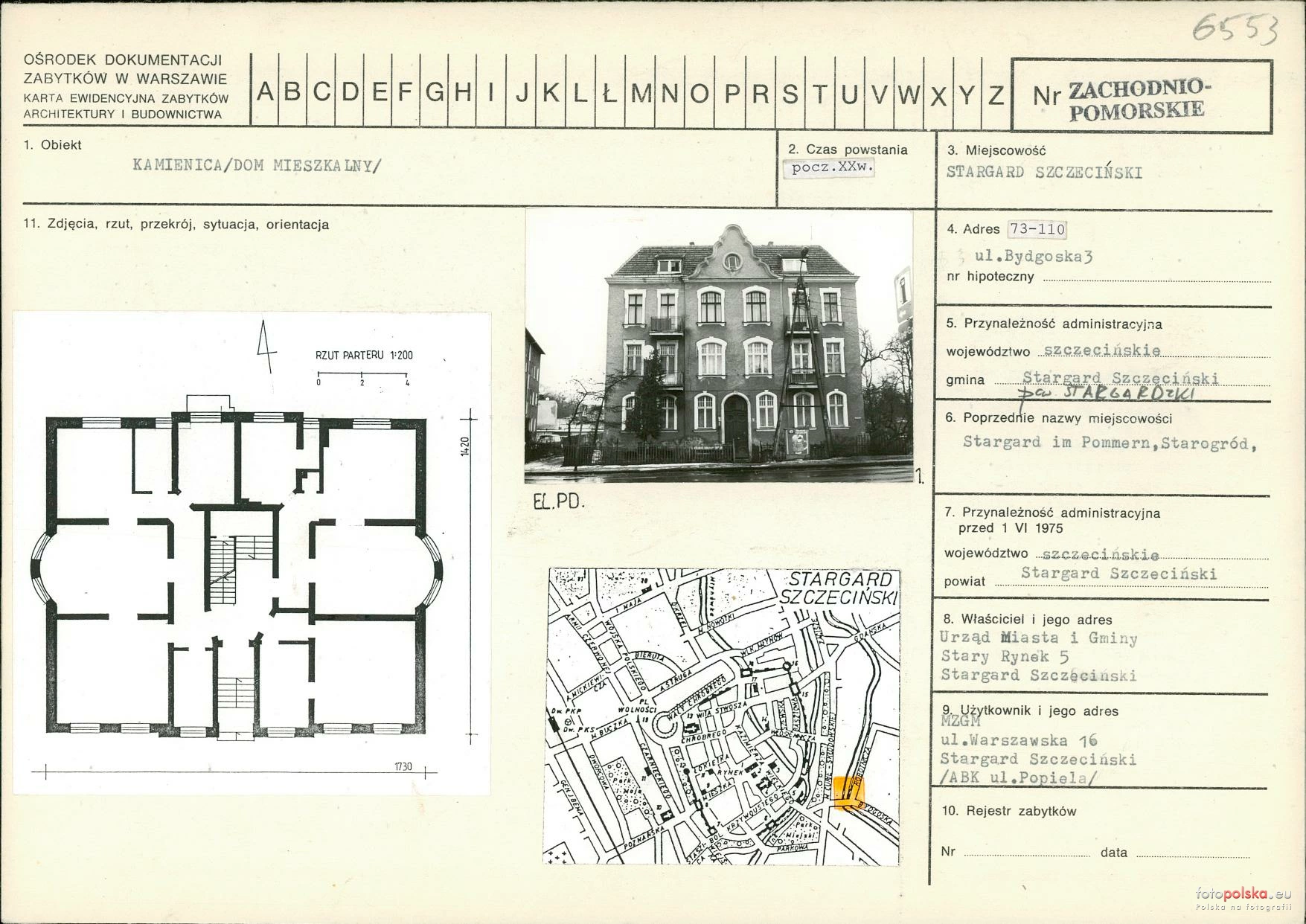Click the EL.PD. photo caption
Viewport: 1306px width, 924px height.
(x=559, y=502)
